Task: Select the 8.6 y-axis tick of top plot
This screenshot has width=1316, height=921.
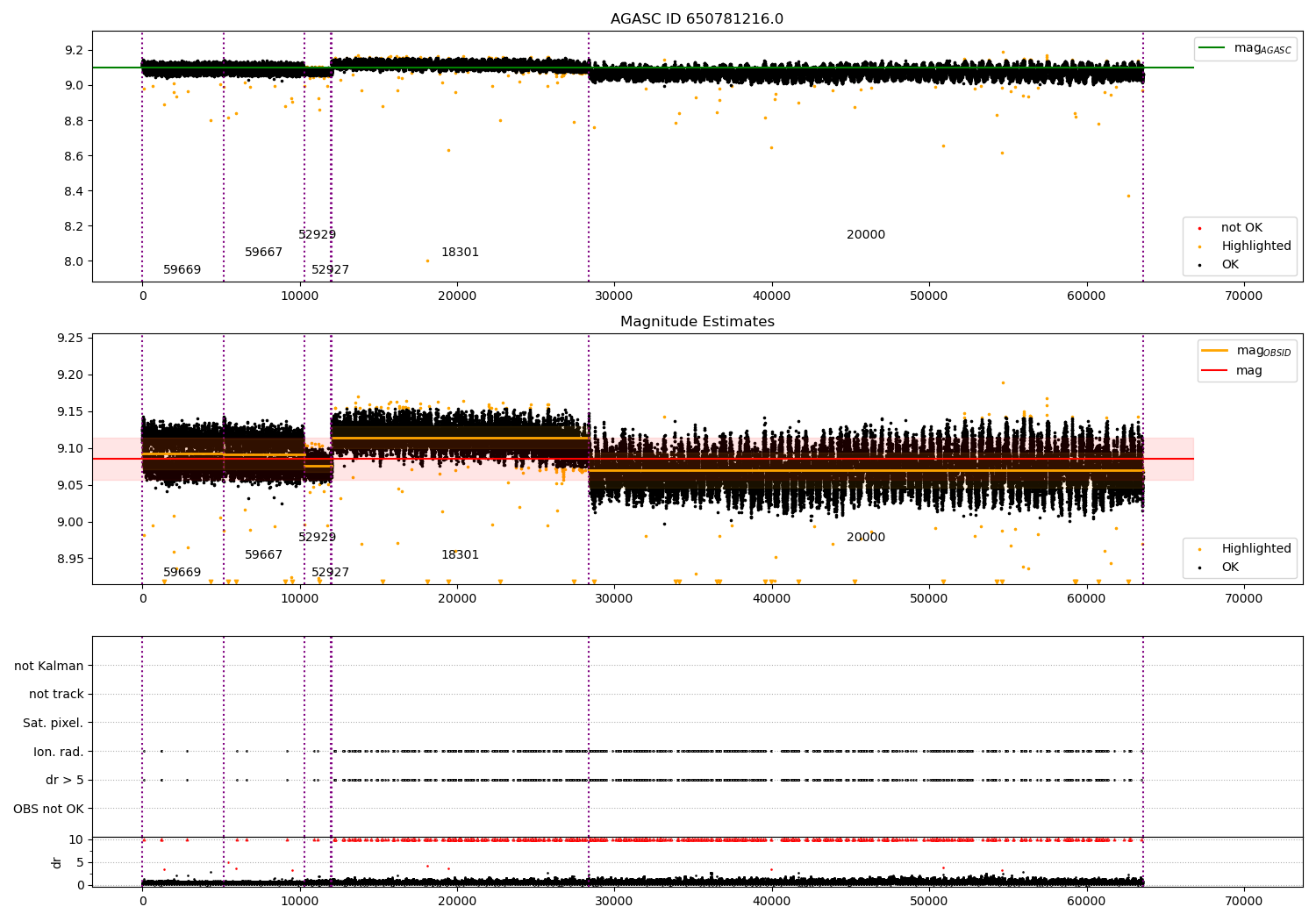Action: [74, 156]
